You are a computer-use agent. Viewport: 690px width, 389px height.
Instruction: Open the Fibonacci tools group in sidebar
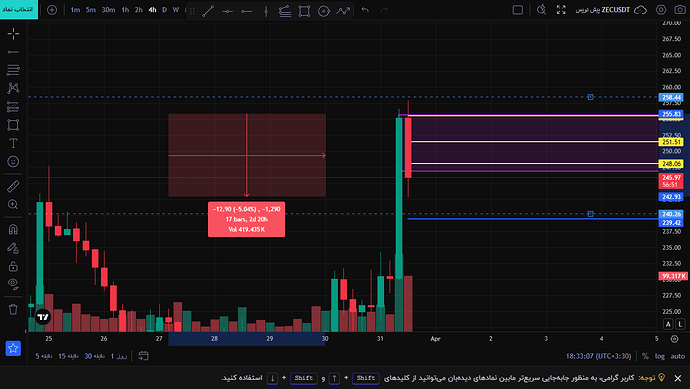(x=13, y=70)
